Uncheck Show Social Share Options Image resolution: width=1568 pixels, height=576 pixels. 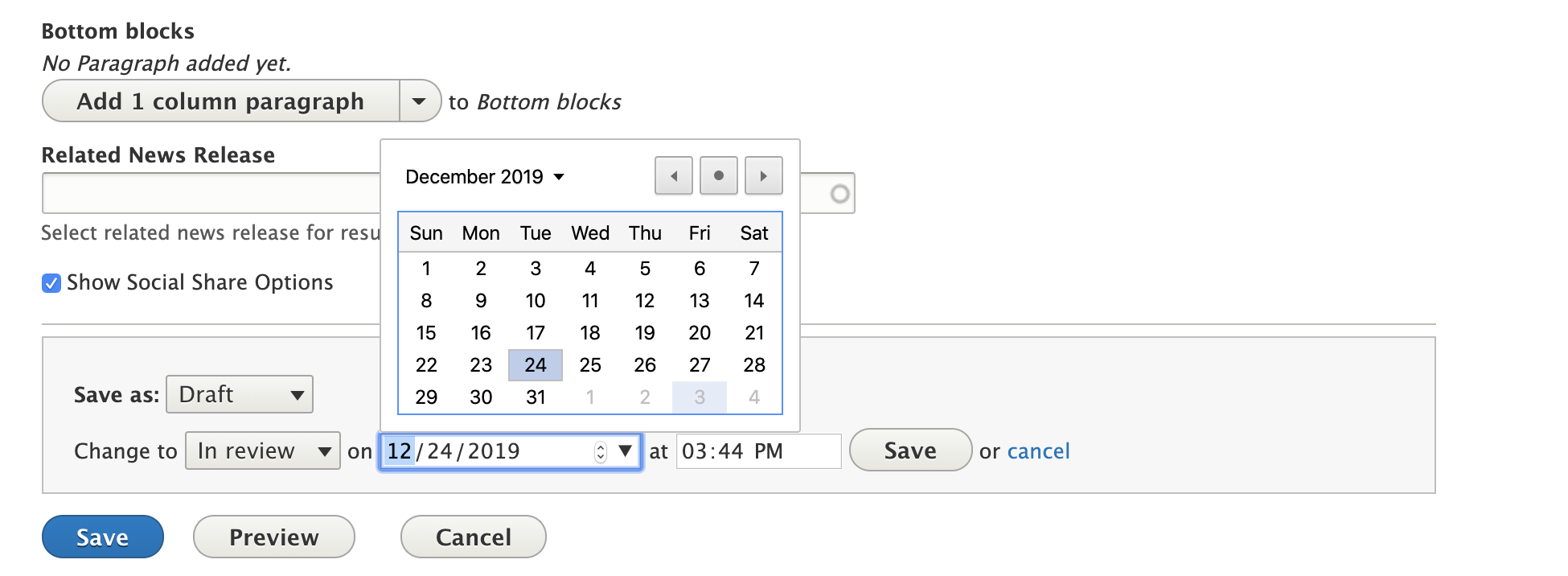(51, 282)
